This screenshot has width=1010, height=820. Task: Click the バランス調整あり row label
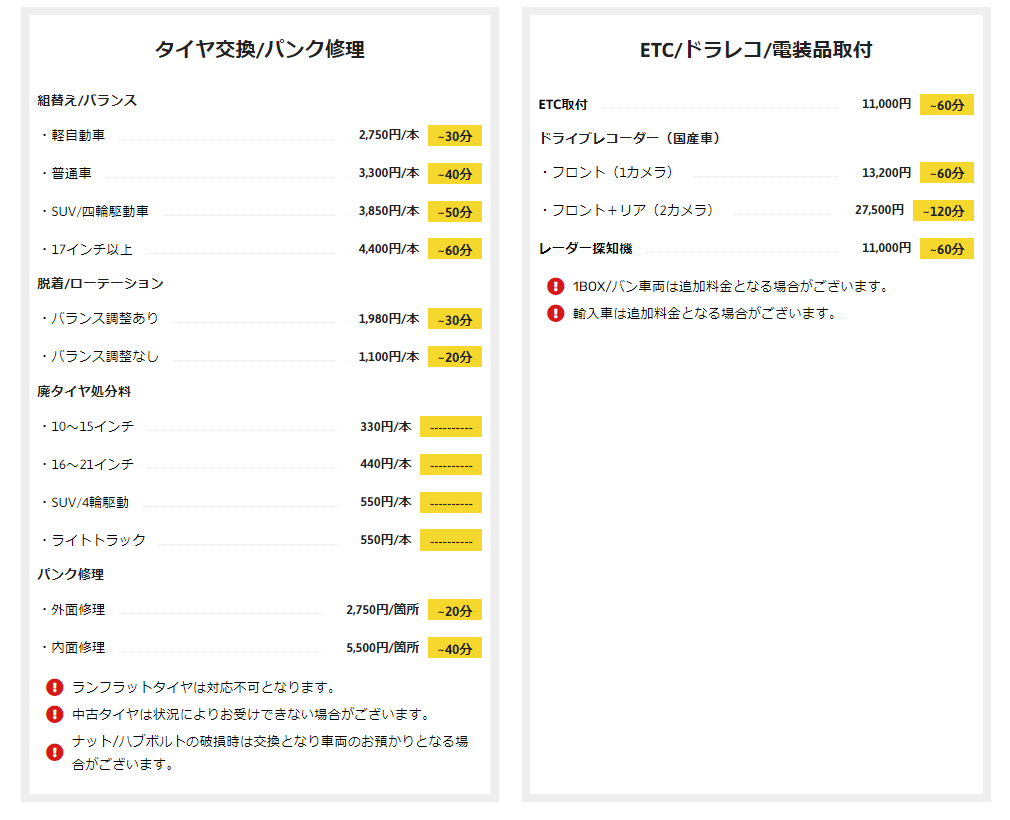tap(104, 318)
